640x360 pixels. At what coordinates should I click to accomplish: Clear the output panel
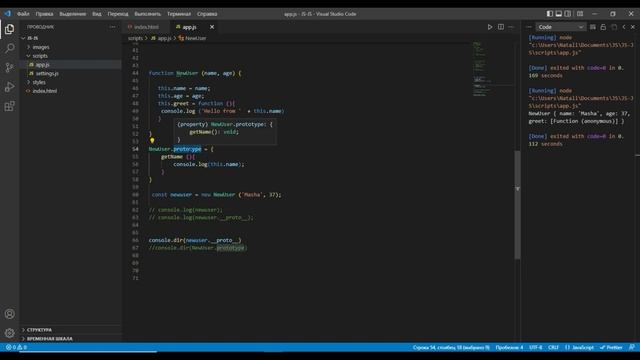593,27
